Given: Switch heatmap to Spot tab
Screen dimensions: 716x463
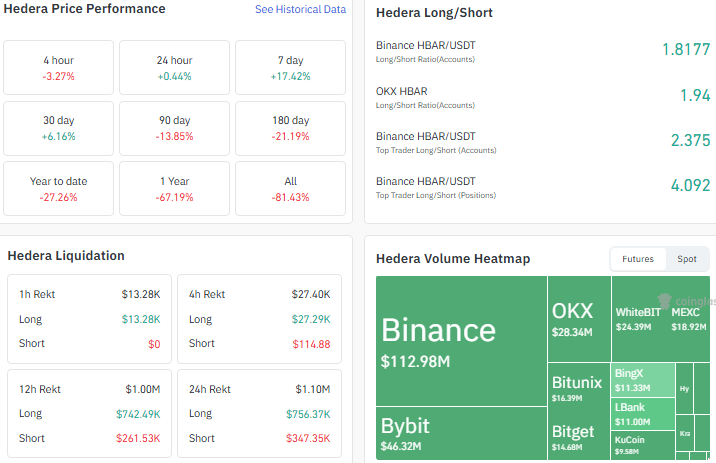Looking at the screenshot, I should click(686, 259).
